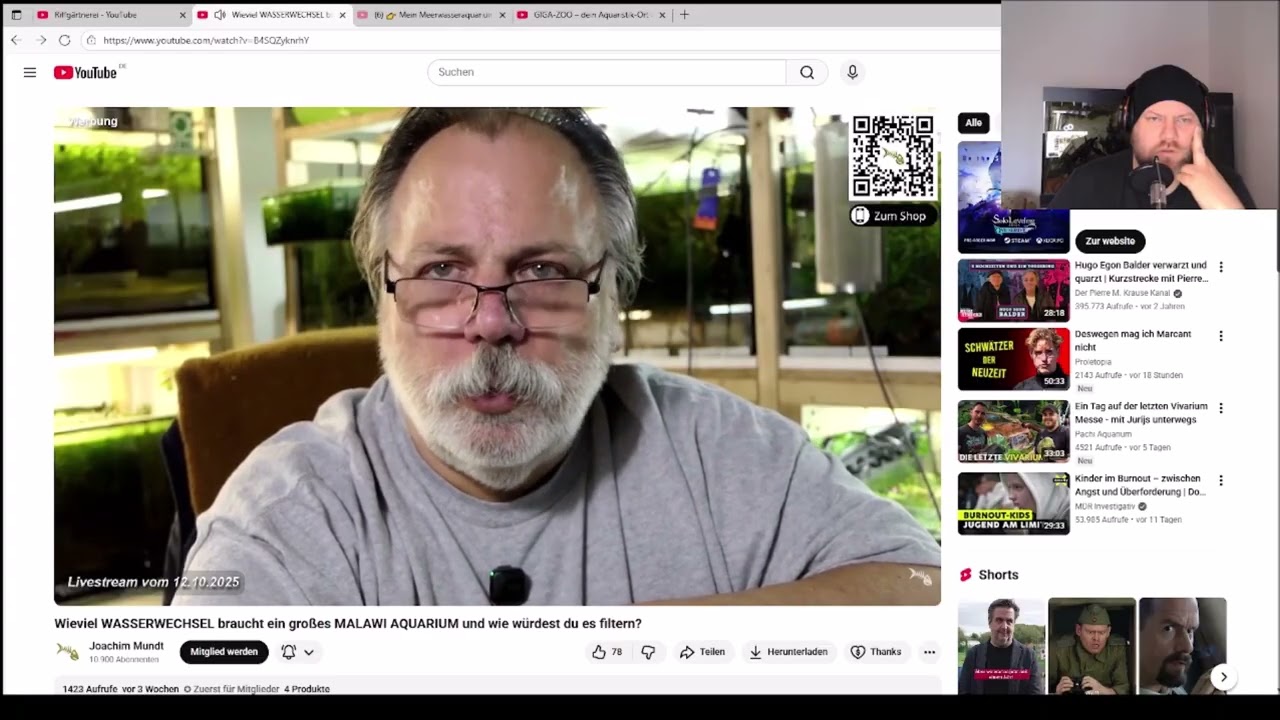
Task: Open options for Vivarium Messe video
Action: (x=1220, y=408)
